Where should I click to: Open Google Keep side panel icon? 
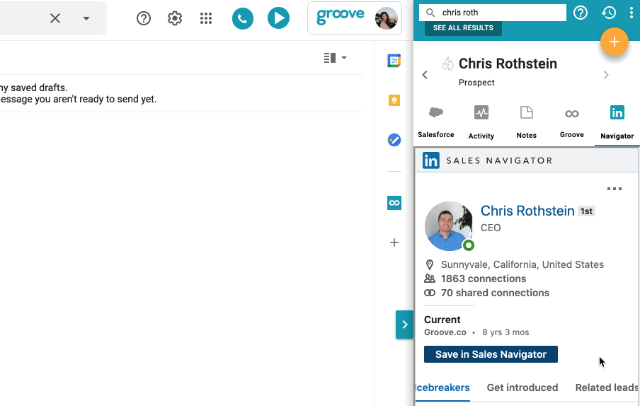coord(394,100)
